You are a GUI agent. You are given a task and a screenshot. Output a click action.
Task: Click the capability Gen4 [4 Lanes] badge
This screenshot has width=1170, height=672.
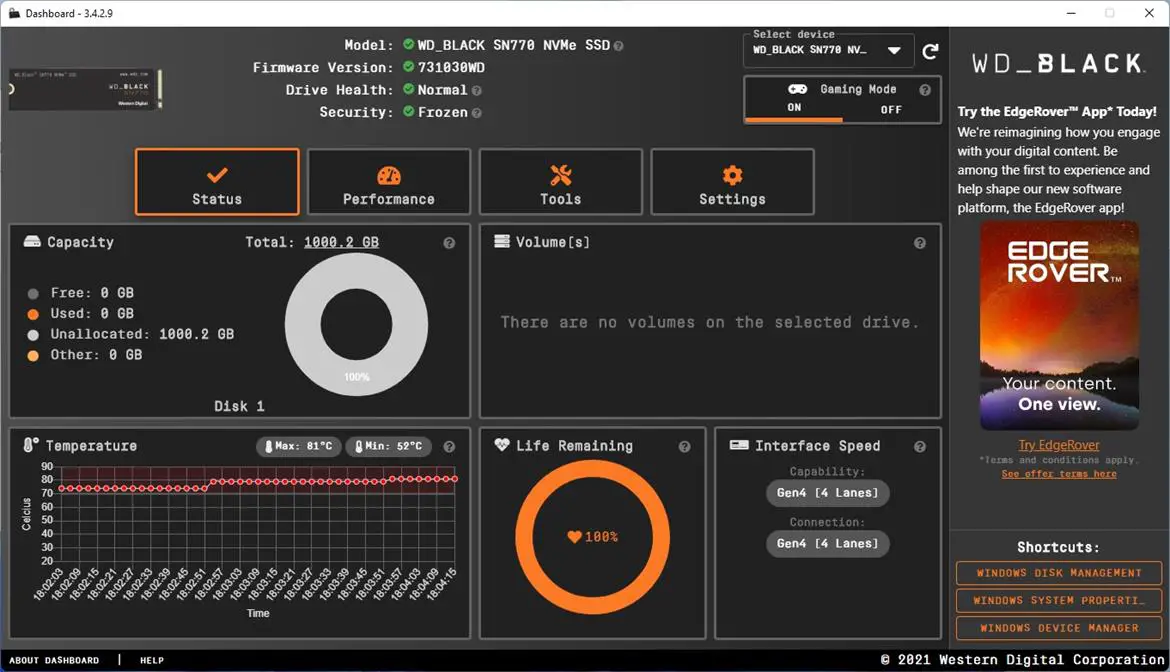click(827, 493)
